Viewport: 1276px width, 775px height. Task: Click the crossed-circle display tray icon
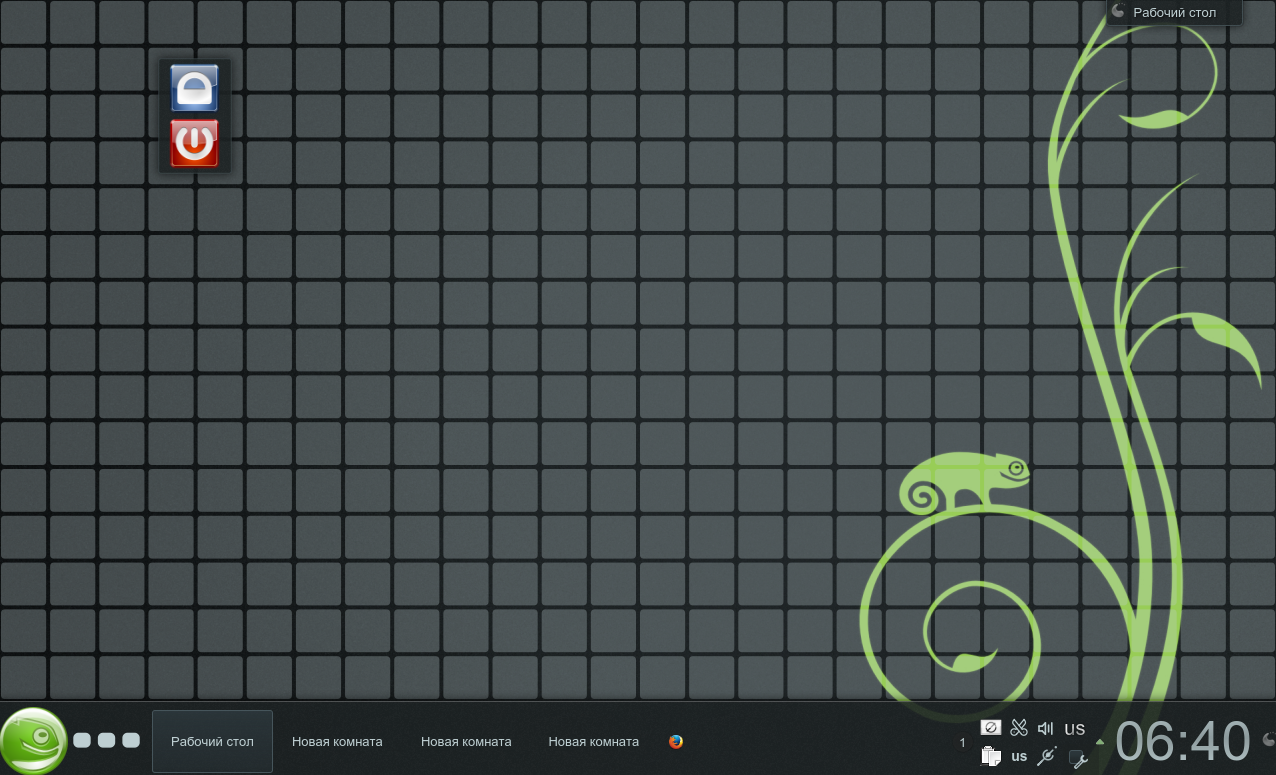click(x=991, y=728)
